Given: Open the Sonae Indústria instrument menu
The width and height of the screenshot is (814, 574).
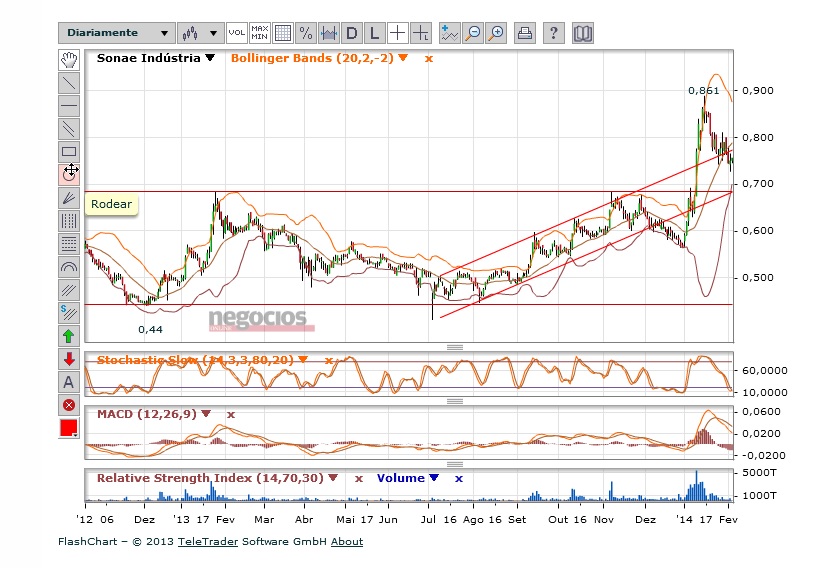Looking at the screenshot, I should pos(210,58).
